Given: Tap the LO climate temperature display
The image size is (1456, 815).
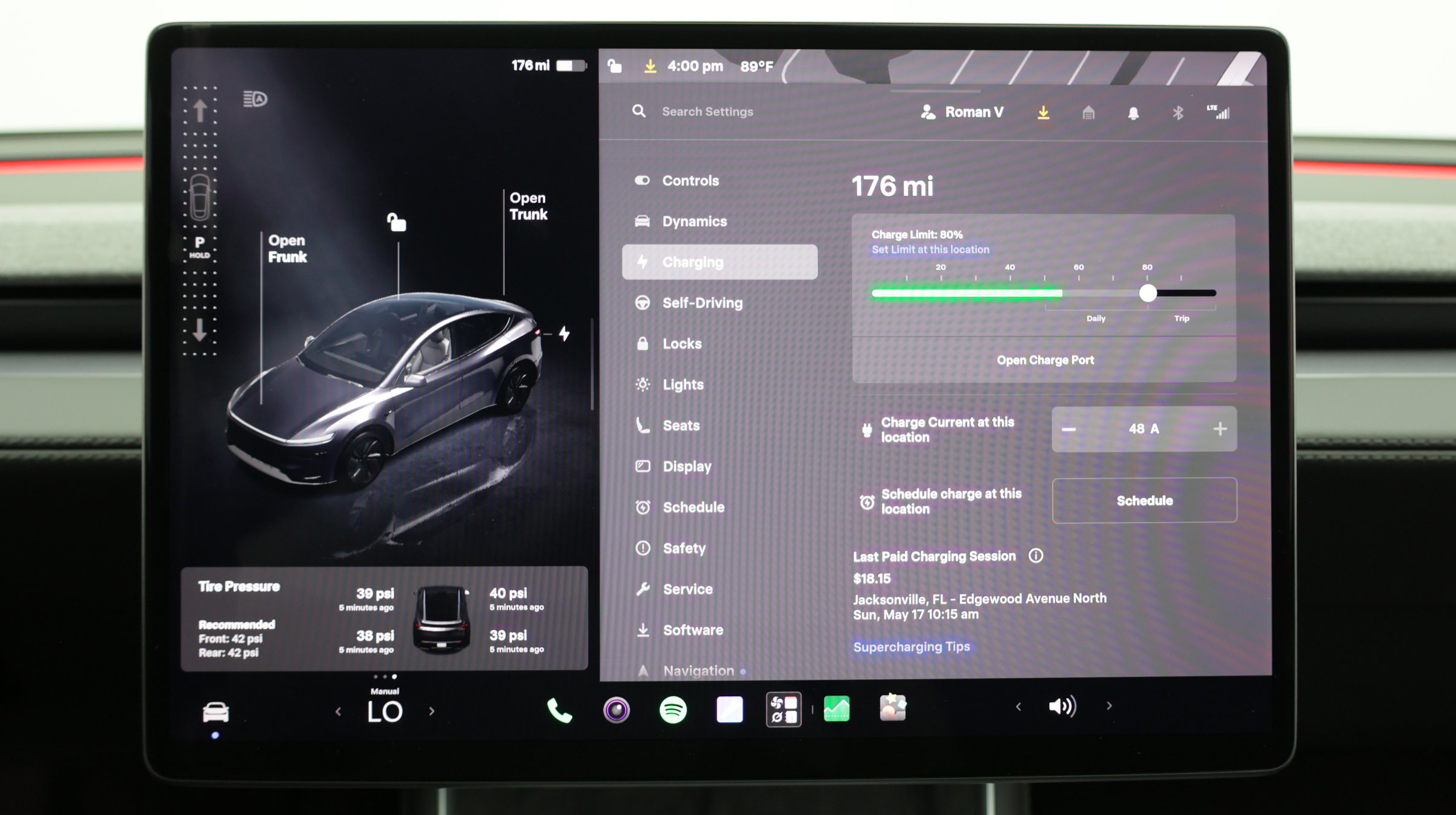Looking at the screenshot, I should click(x=385, y=711).
